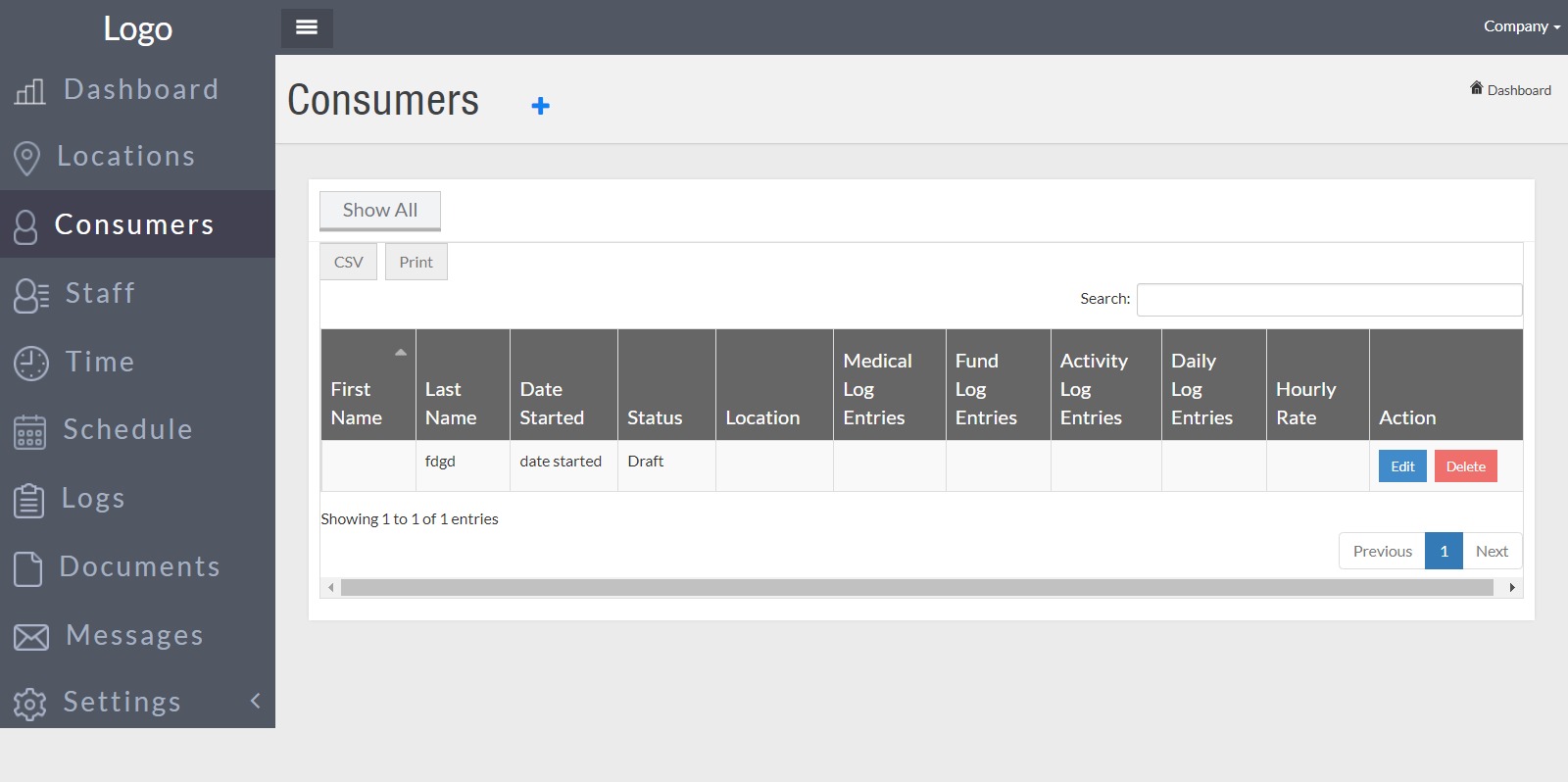Click the hamburger menu toggle icon
The width and height of the screenshot is (1568, 782).
click(x=307, y=27)
